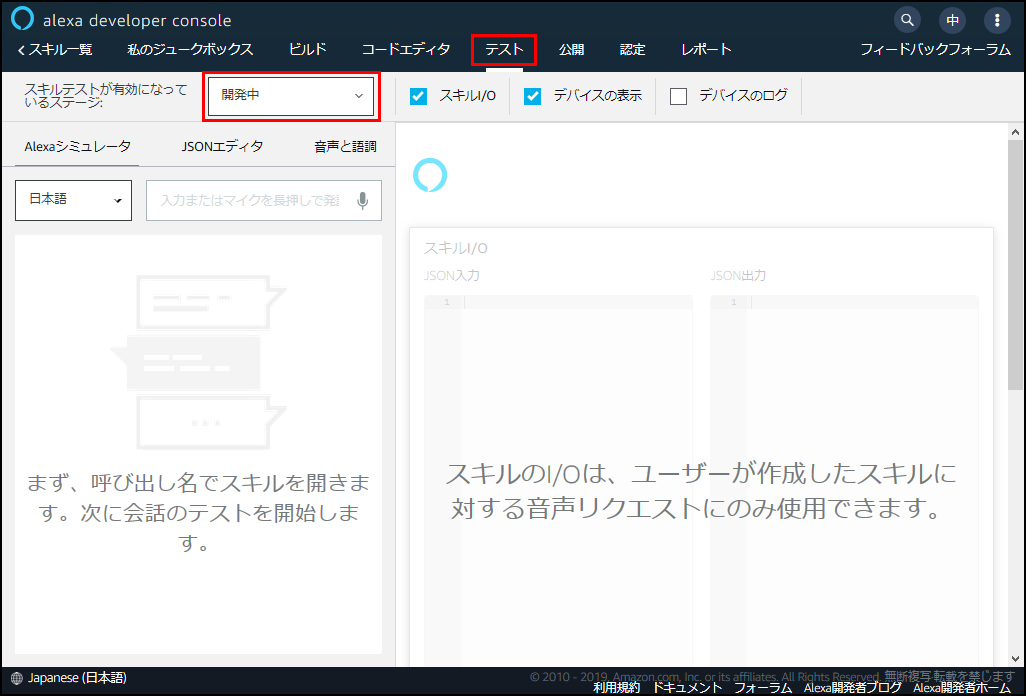
Task: Click the 私のジュークボックス skill name
Action: coord(190,50)
